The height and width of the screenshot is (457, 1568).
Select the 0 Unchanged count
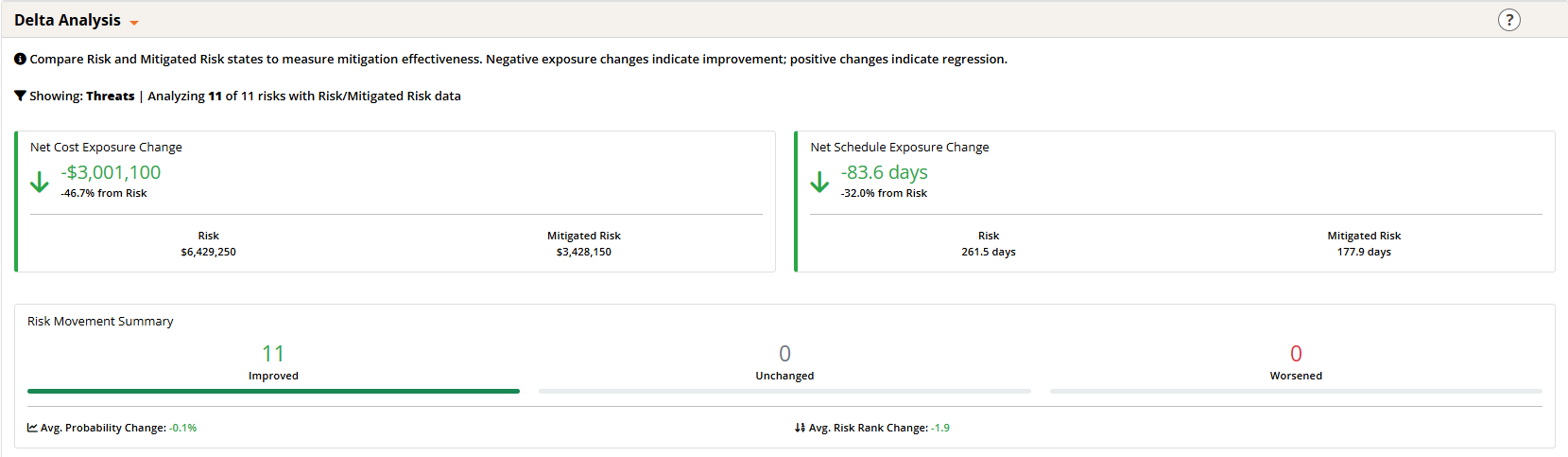[784, 354]
